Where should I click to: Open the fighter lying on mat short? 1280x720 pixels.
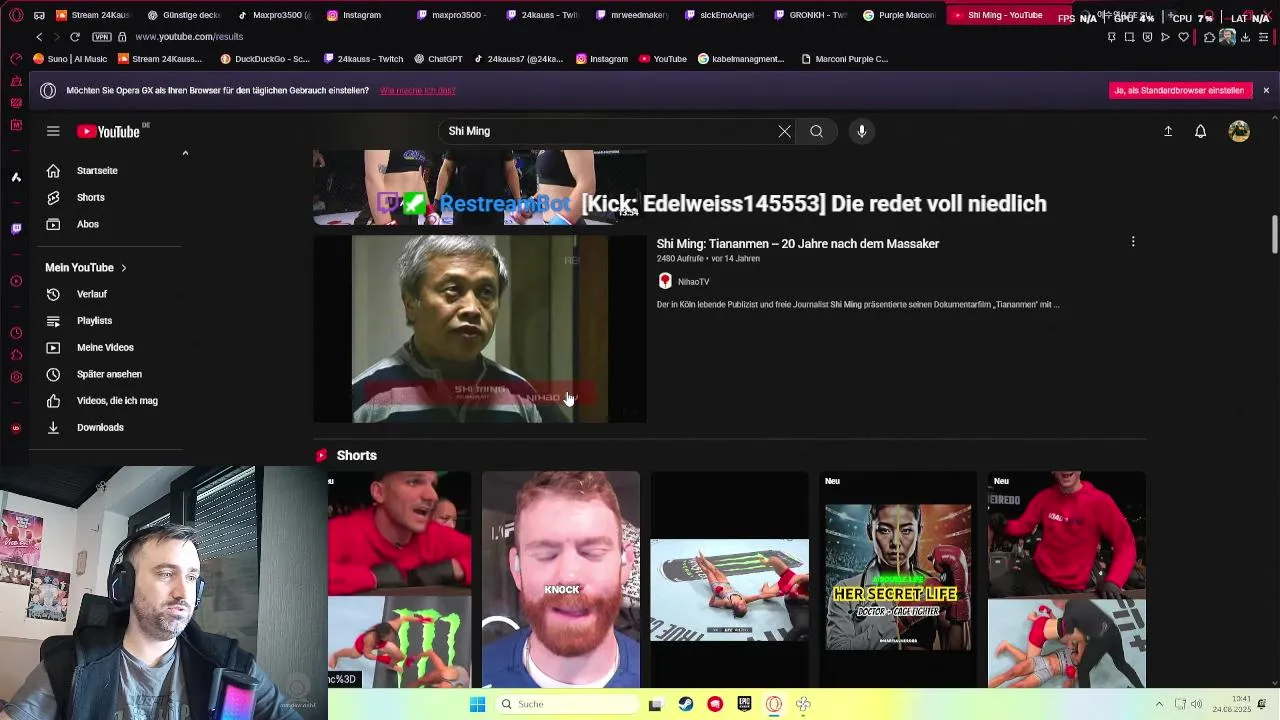click(x=729, y=580)
